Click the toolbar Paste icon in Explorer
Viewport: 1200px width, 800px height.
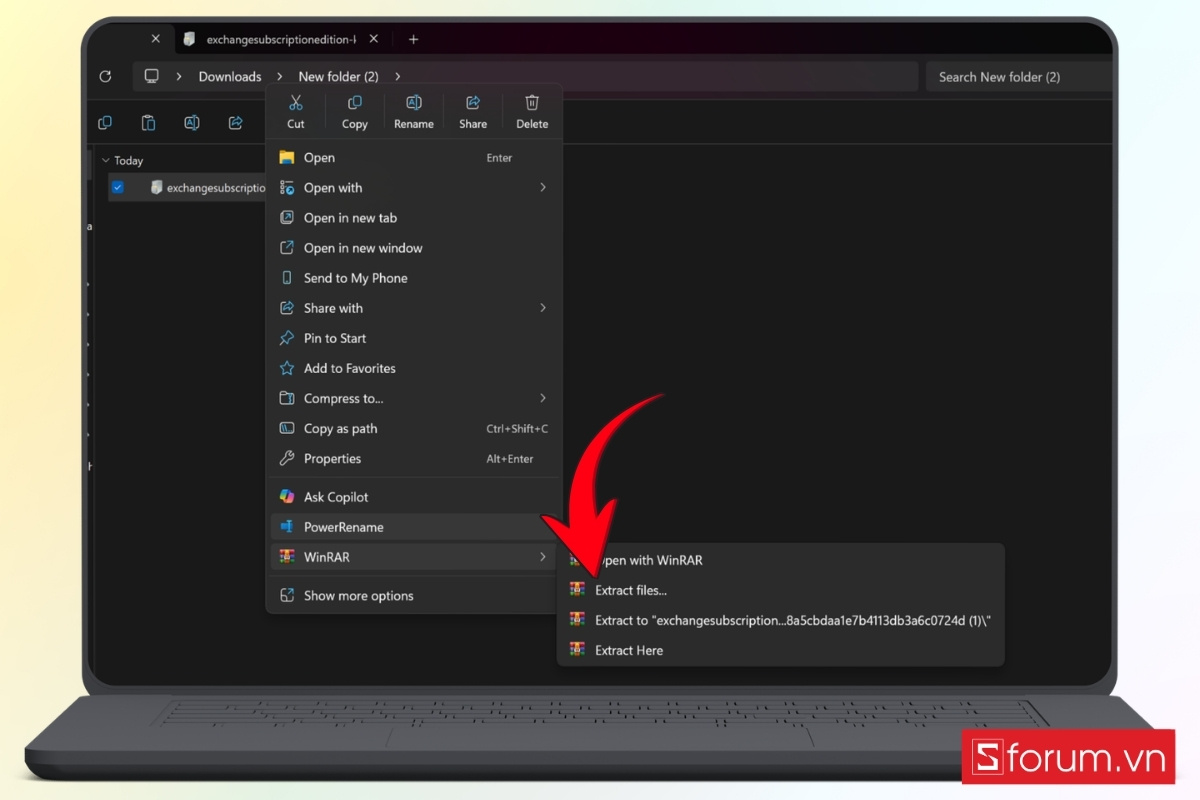pyautogui.click(x=148, y=123)
